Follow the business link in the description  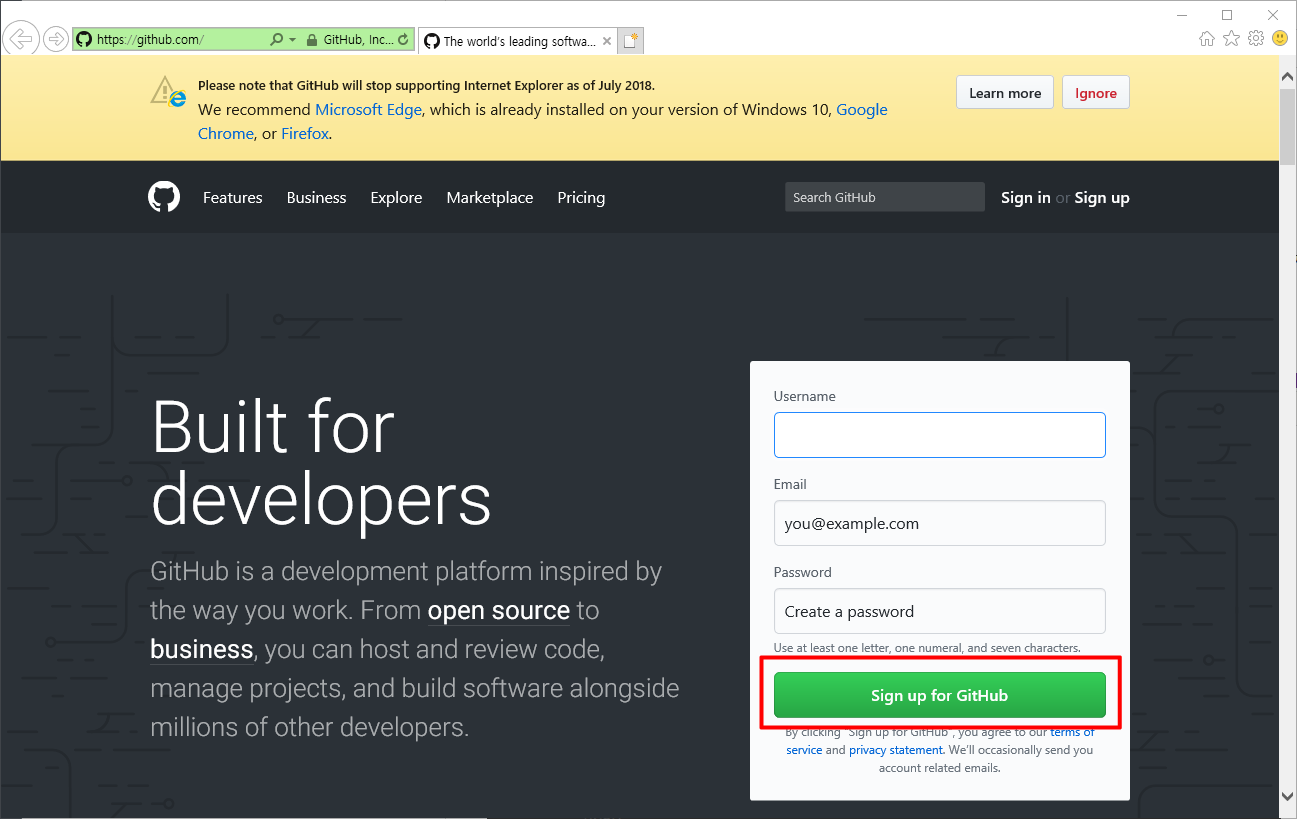(x=202, y=650)
